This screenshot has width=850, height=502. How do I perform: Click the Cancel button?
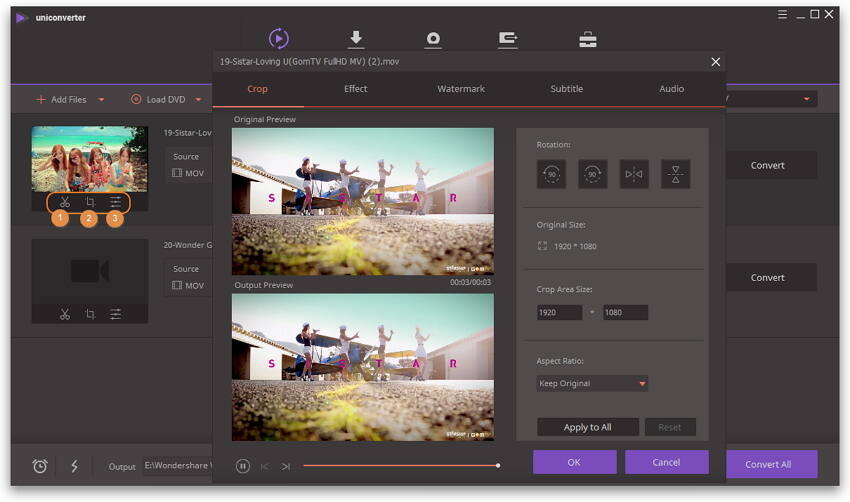tap(666, 462)
